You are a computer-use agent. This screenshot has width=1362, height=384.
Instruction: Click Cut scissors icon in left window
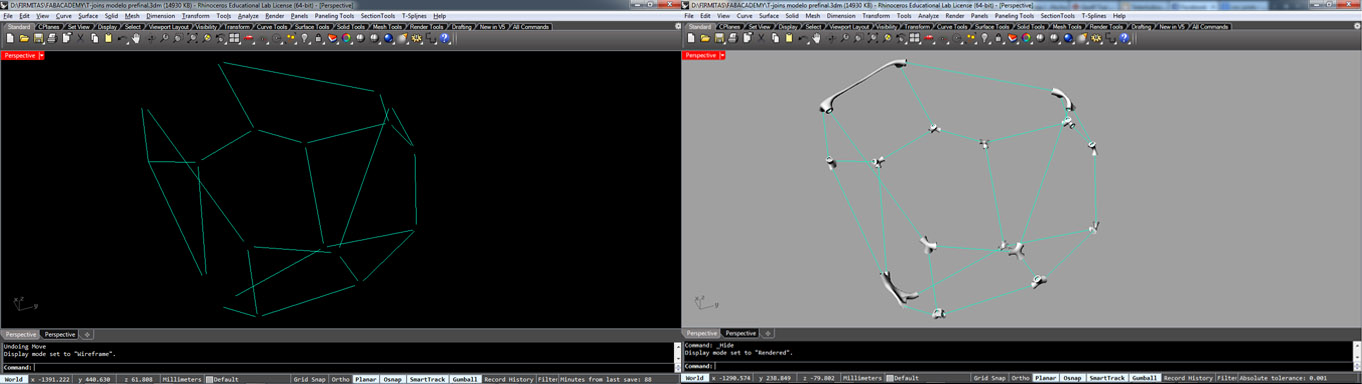80,38
